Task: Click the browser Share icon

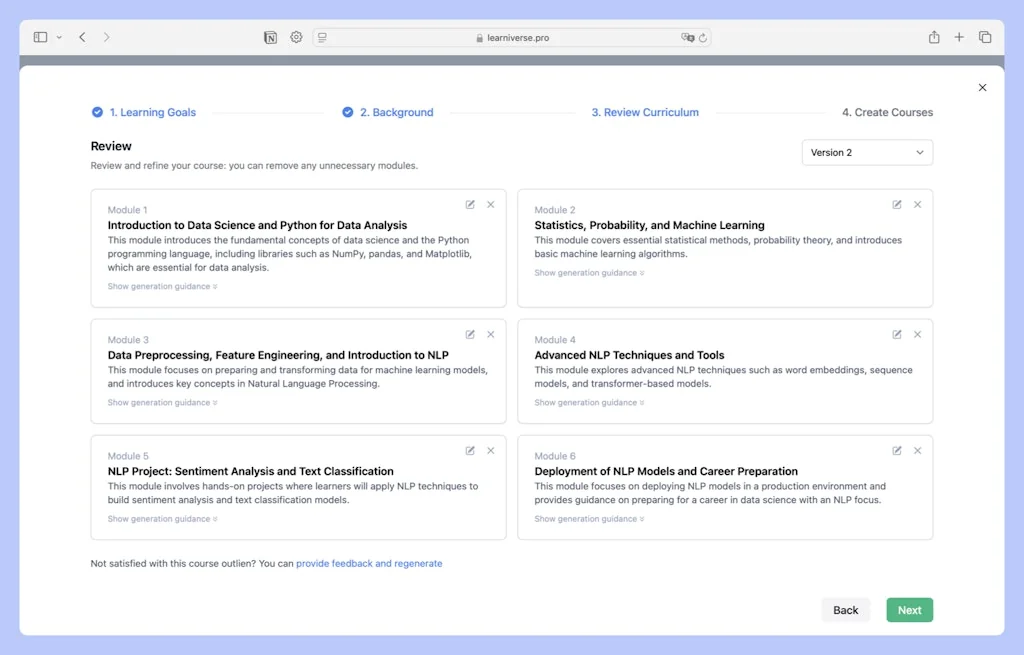Action: pos(933,37)
